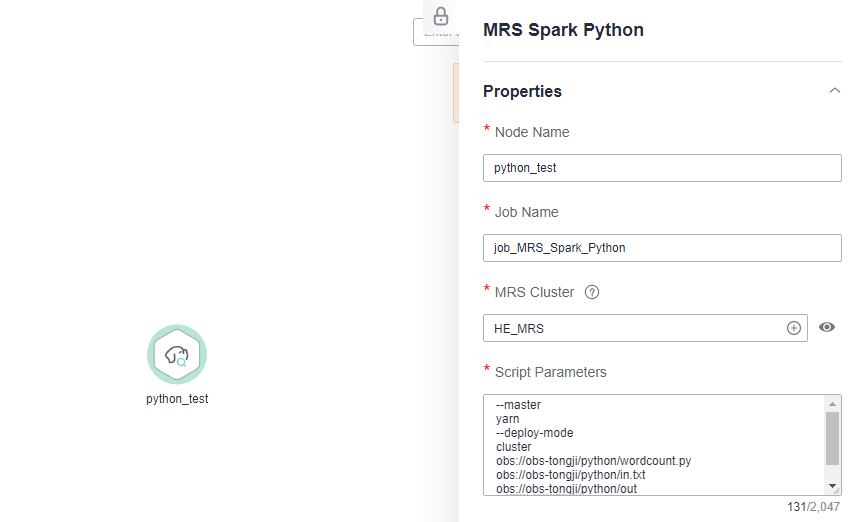Collapse the Properties section chevron
This screenshot has height=522, width=853.
[835, 90]
